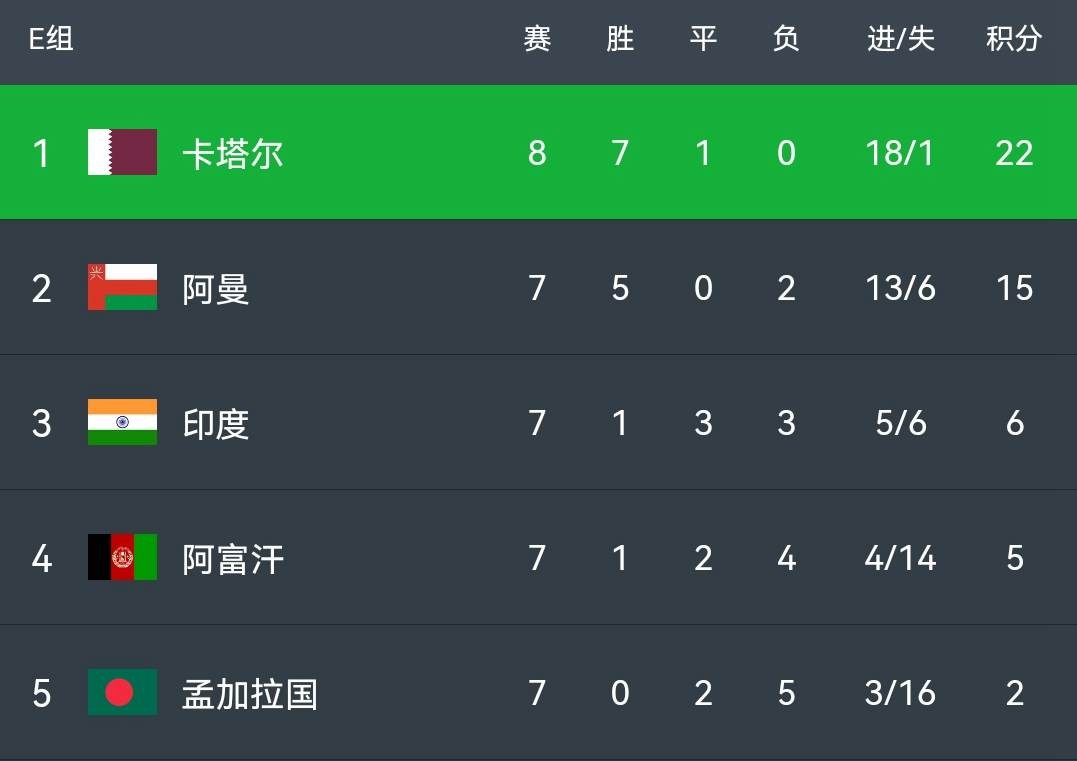Click the 进/失 column header

click(x=900, y=38)
